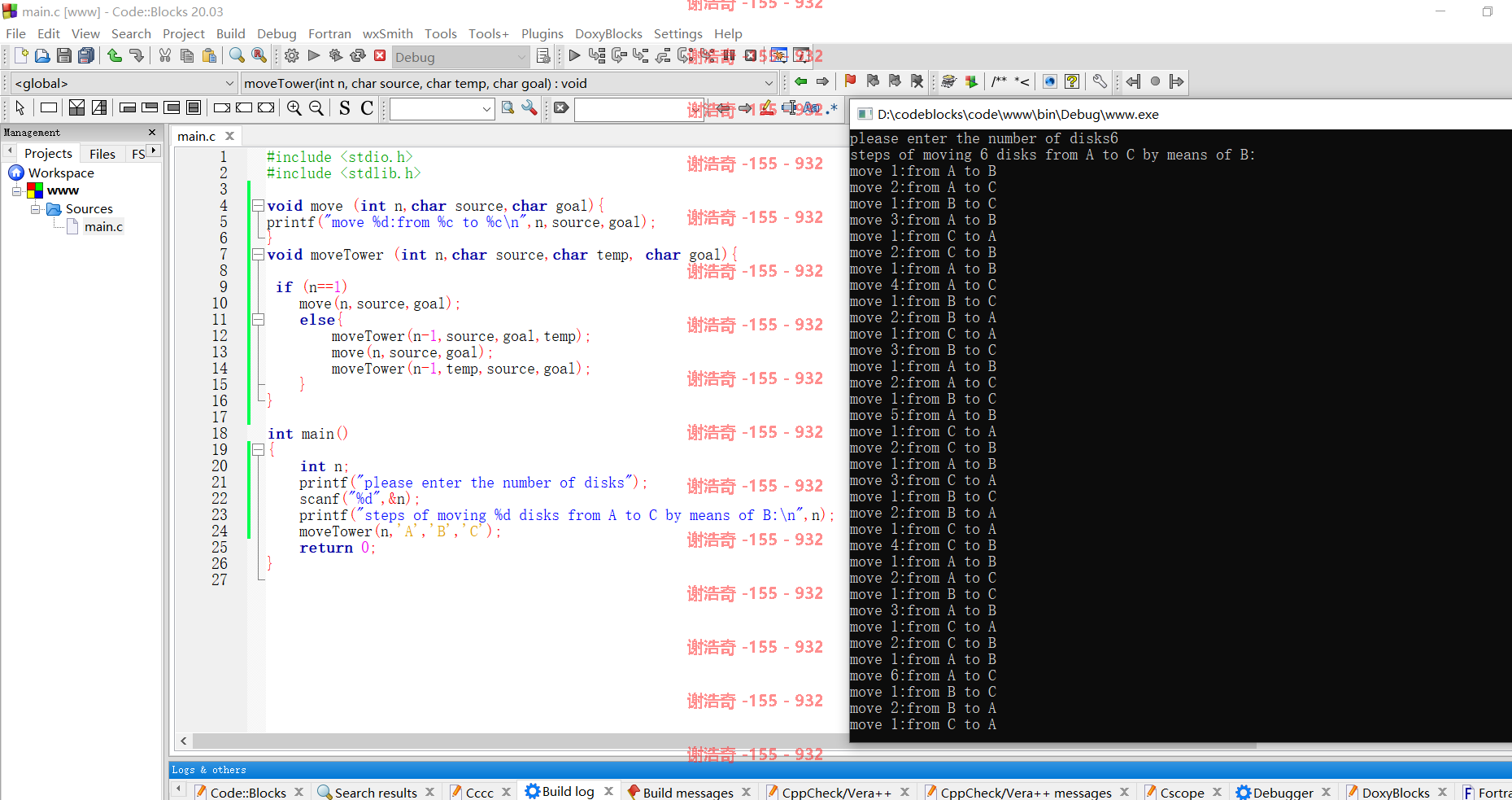Switch to the Projects tab
This screenshot has width=1512, height=800.
(48, 153)
